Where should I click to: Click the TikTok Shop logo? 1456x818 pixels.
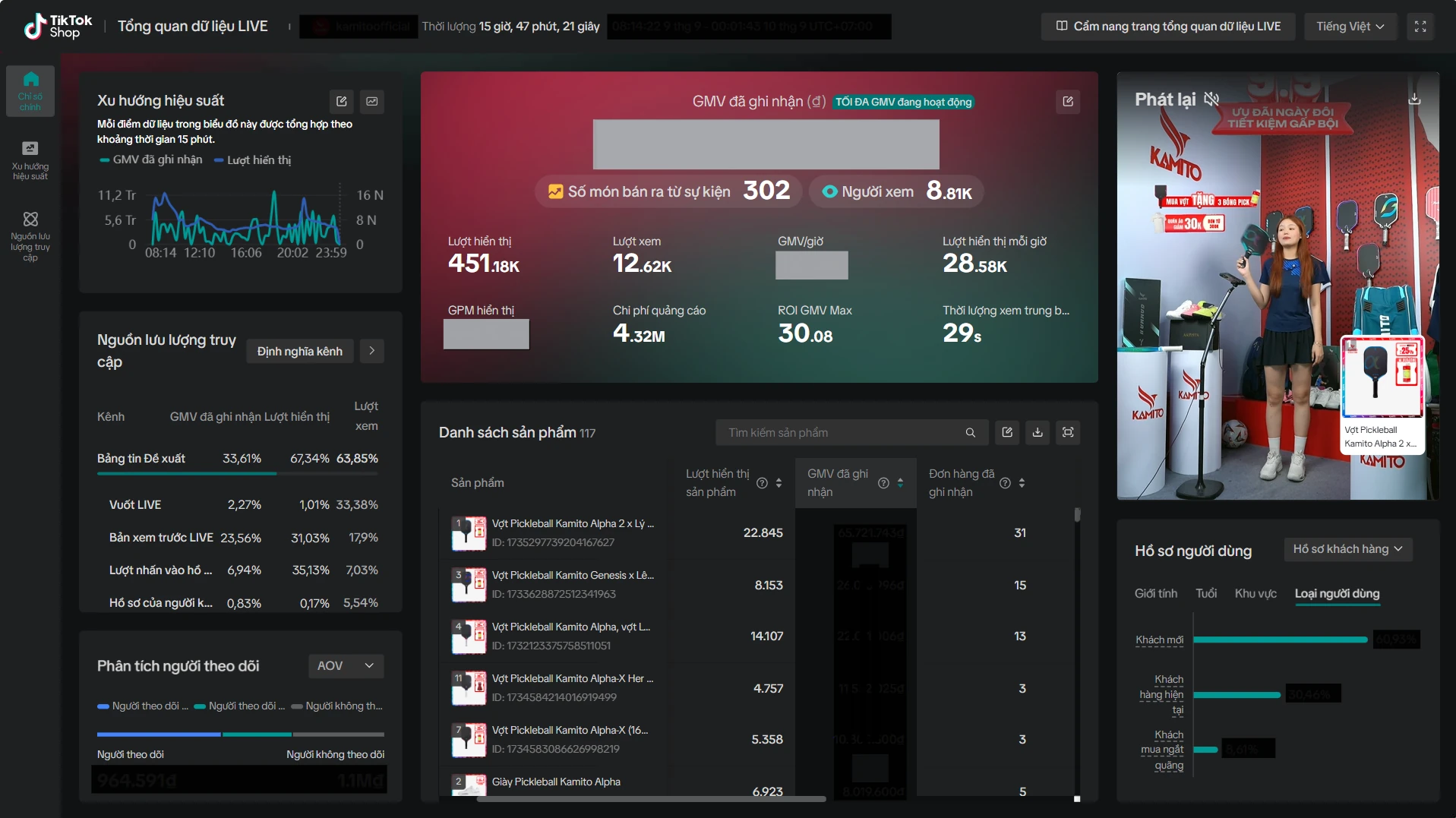coord(58,27)
